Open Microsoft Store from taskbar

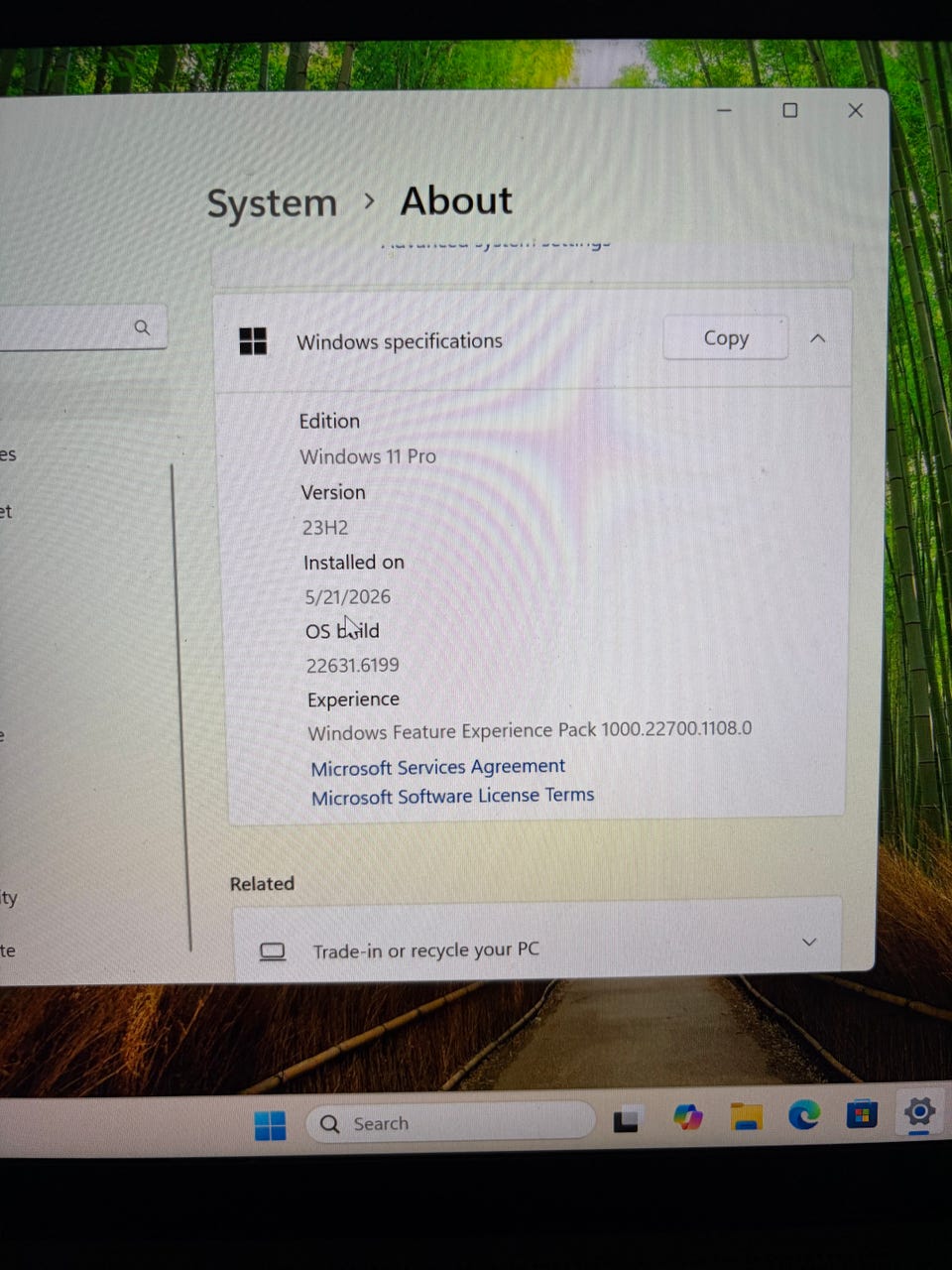(x=862, y=1114)
